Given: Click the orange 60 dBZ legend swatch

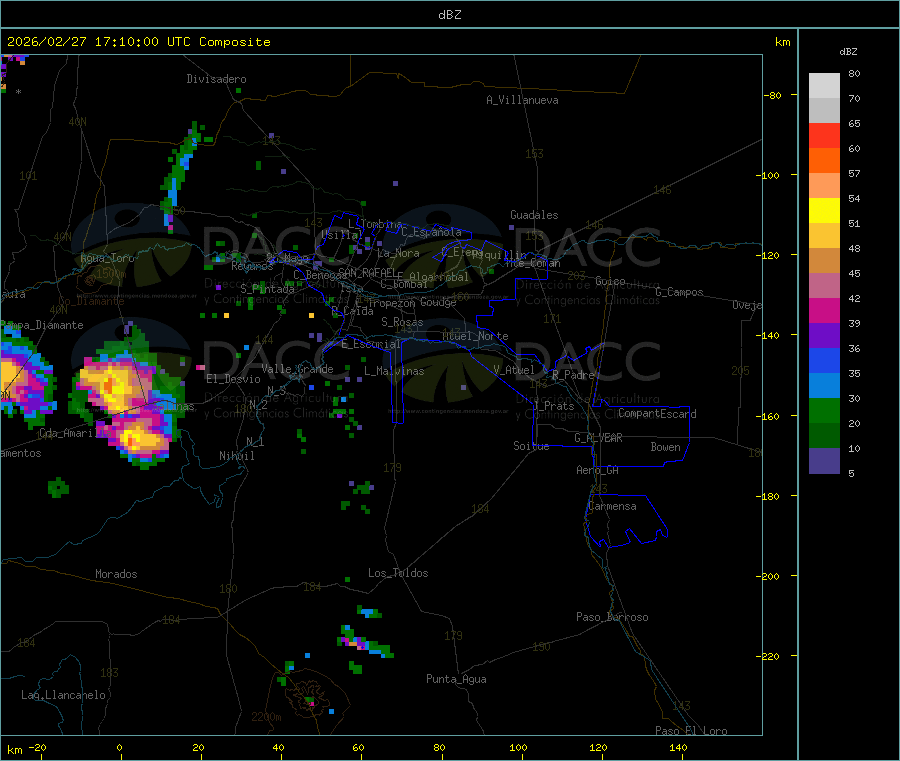Looking at the screenshot, I should tap(824, 161).
